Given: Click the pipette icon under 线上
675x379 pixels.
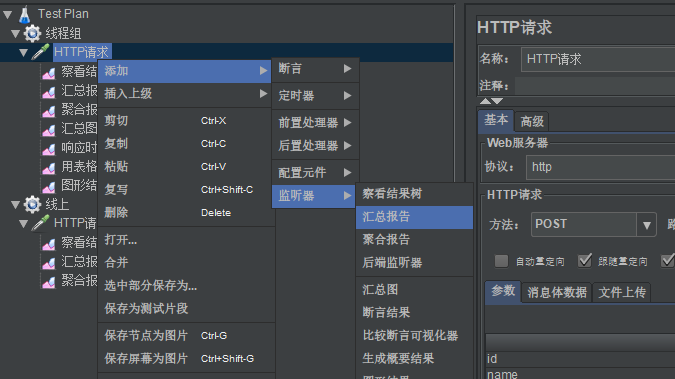Looking at the screenshot, I should tap(40, 223).
